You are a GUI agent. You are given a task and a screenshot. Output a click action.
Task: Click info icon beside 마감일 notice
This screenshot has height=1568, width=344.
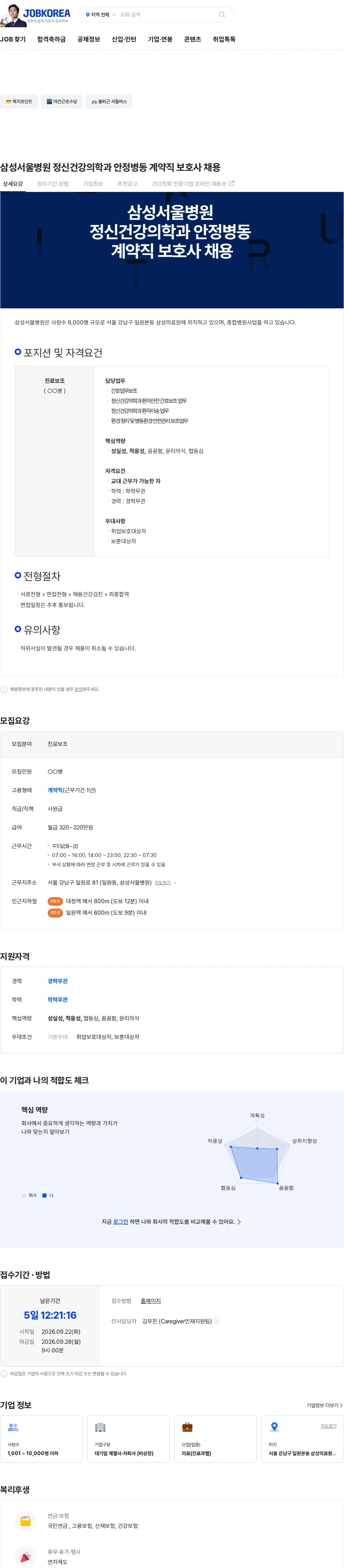(4, 1373)
